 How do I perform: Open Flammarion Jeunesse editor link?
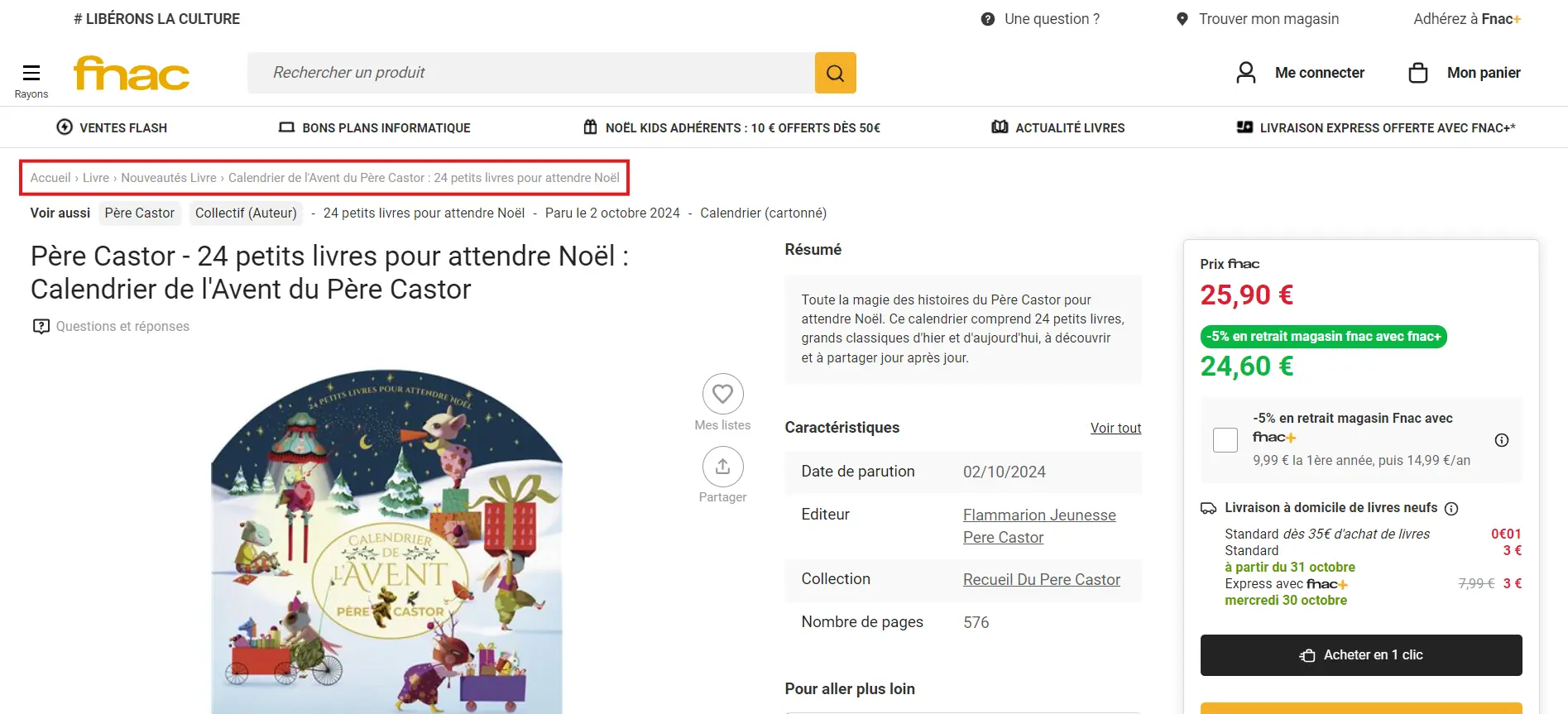pos(1039,515)
